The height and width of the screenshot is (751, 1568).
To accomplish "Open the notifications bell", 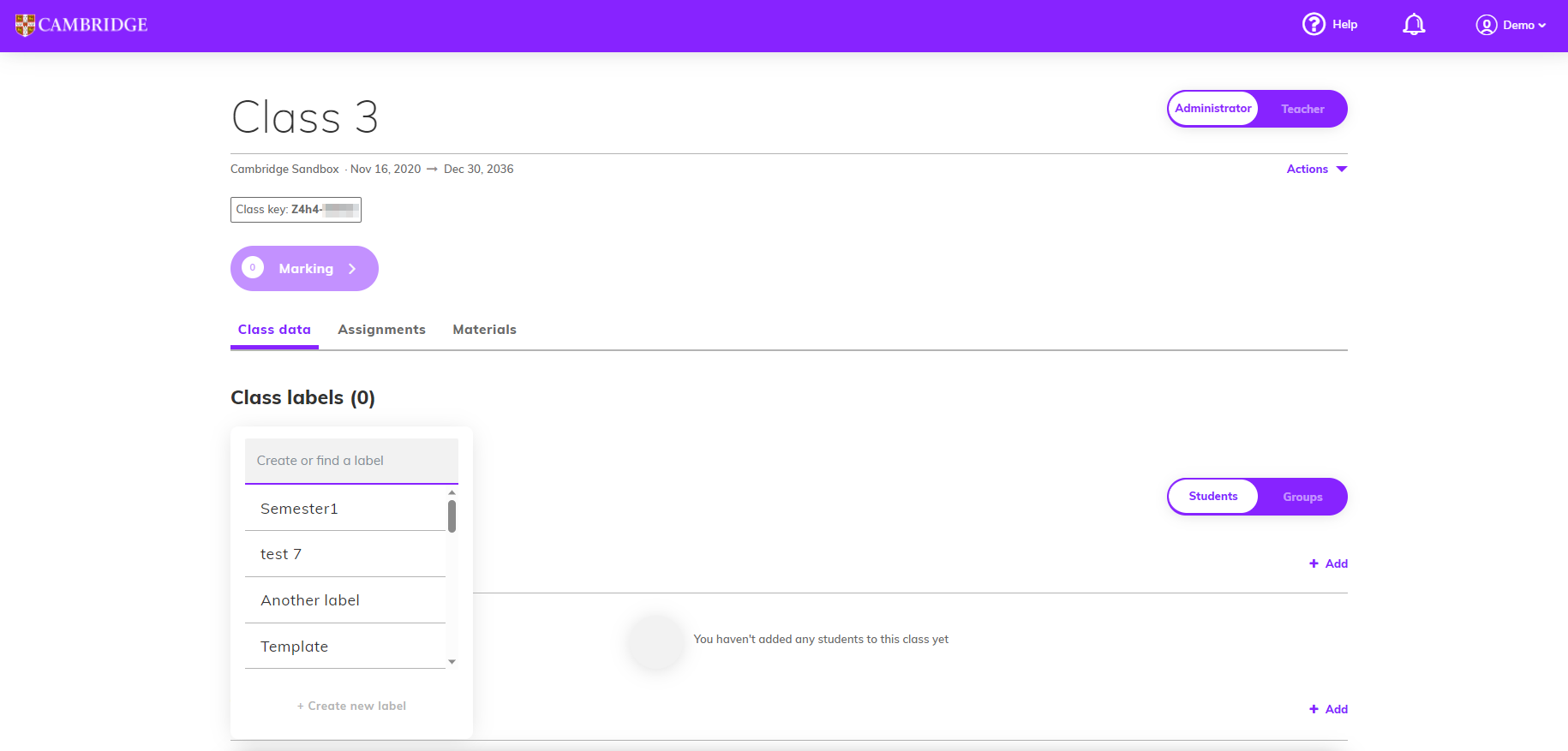I will coord(1414,25).
